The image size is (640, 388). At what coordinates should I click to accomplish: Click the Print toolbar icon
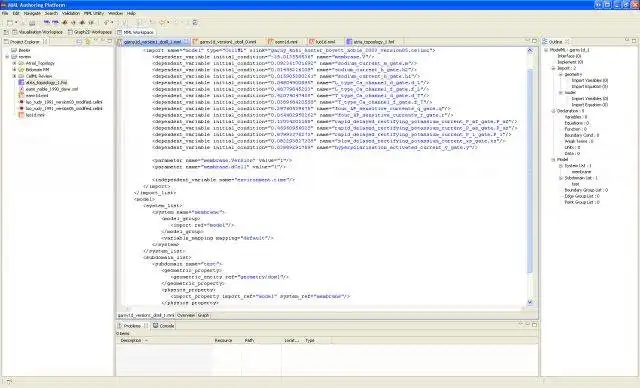tap(32, 22)
